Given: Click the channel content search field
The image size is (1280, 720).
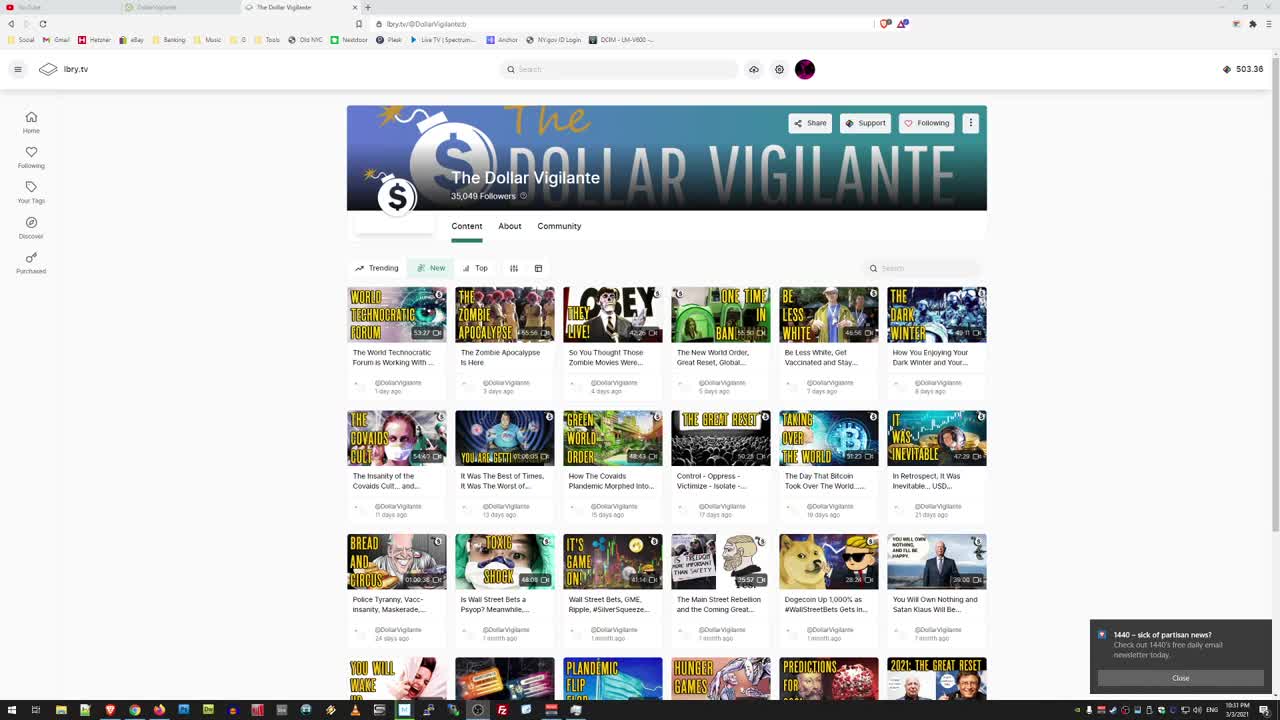Looking at the screenshot, I should [922, 268].
